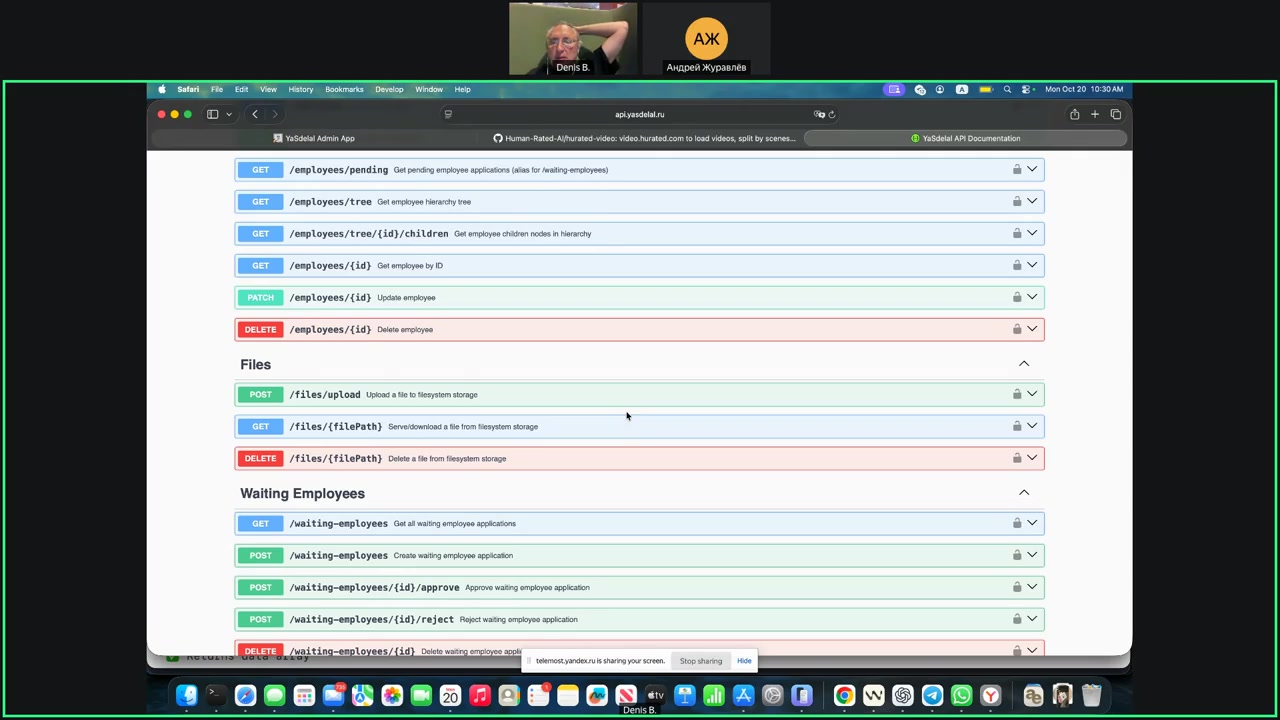Open a new tab with plus icon
The width and height of the screenshot is (1280, 720).
pos(1095,114)
